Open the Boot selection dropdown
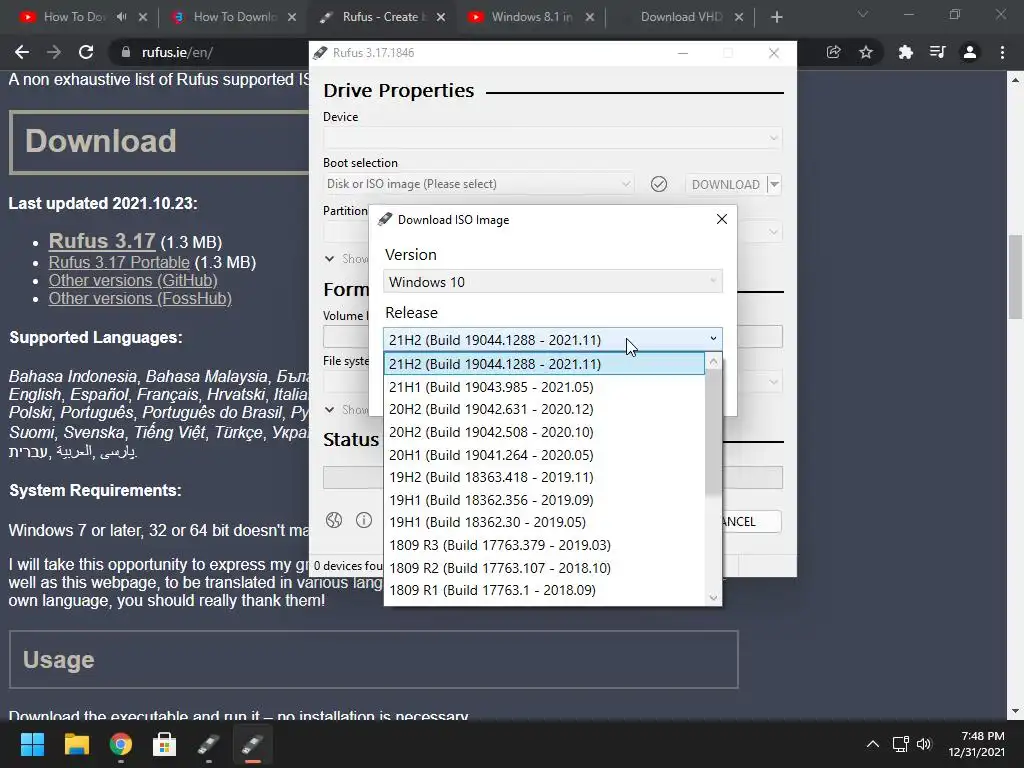 pos(478,184)
